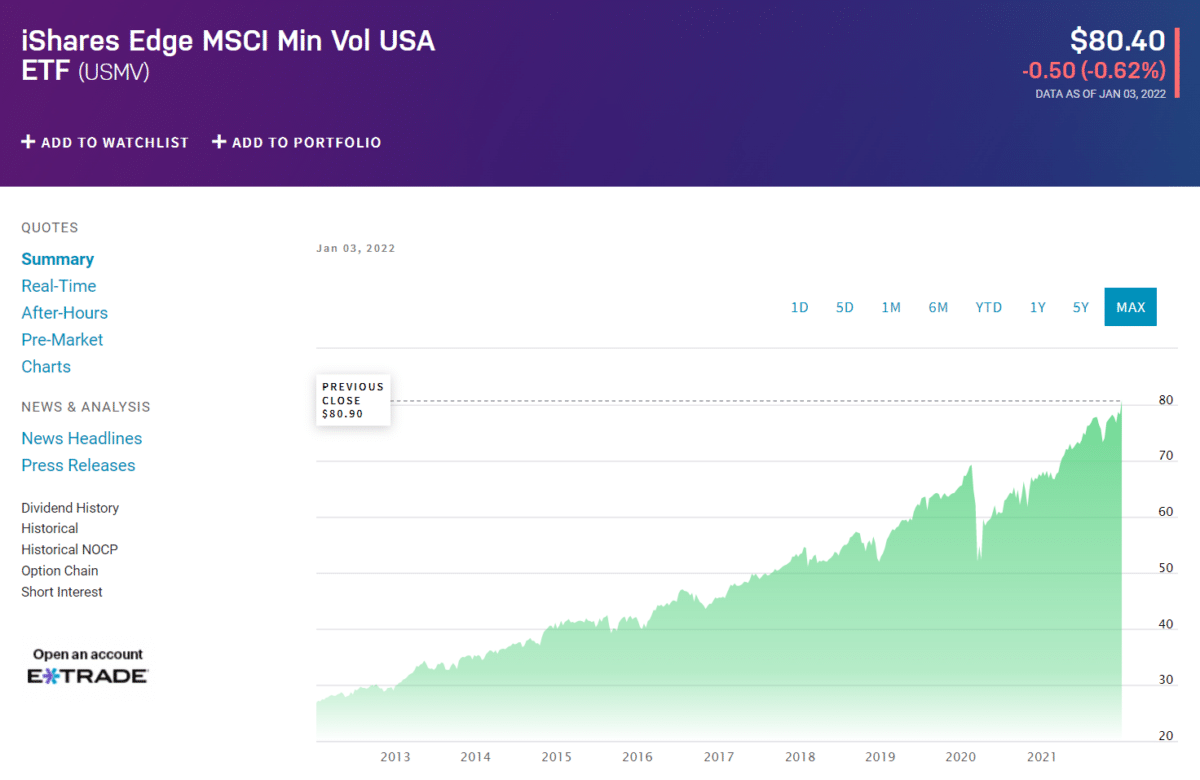Viewport: 1200px width, 780px height.
Task: Open the Historical data link
Action: (50, 528)
